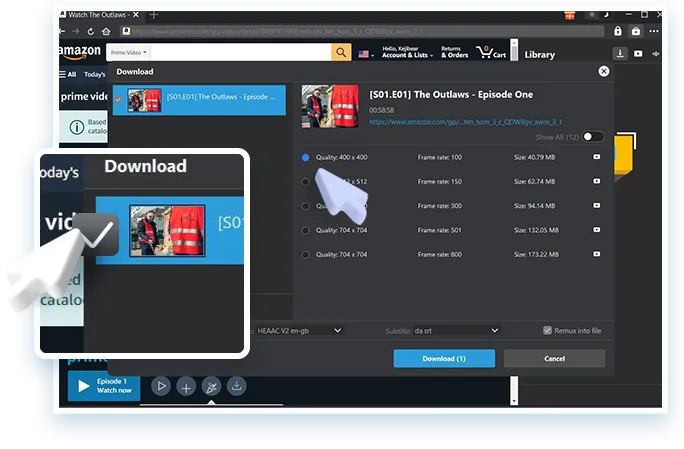Reload the page with the refresh icon
Screen dimensions: 684x449
click(x=90, y=31)
